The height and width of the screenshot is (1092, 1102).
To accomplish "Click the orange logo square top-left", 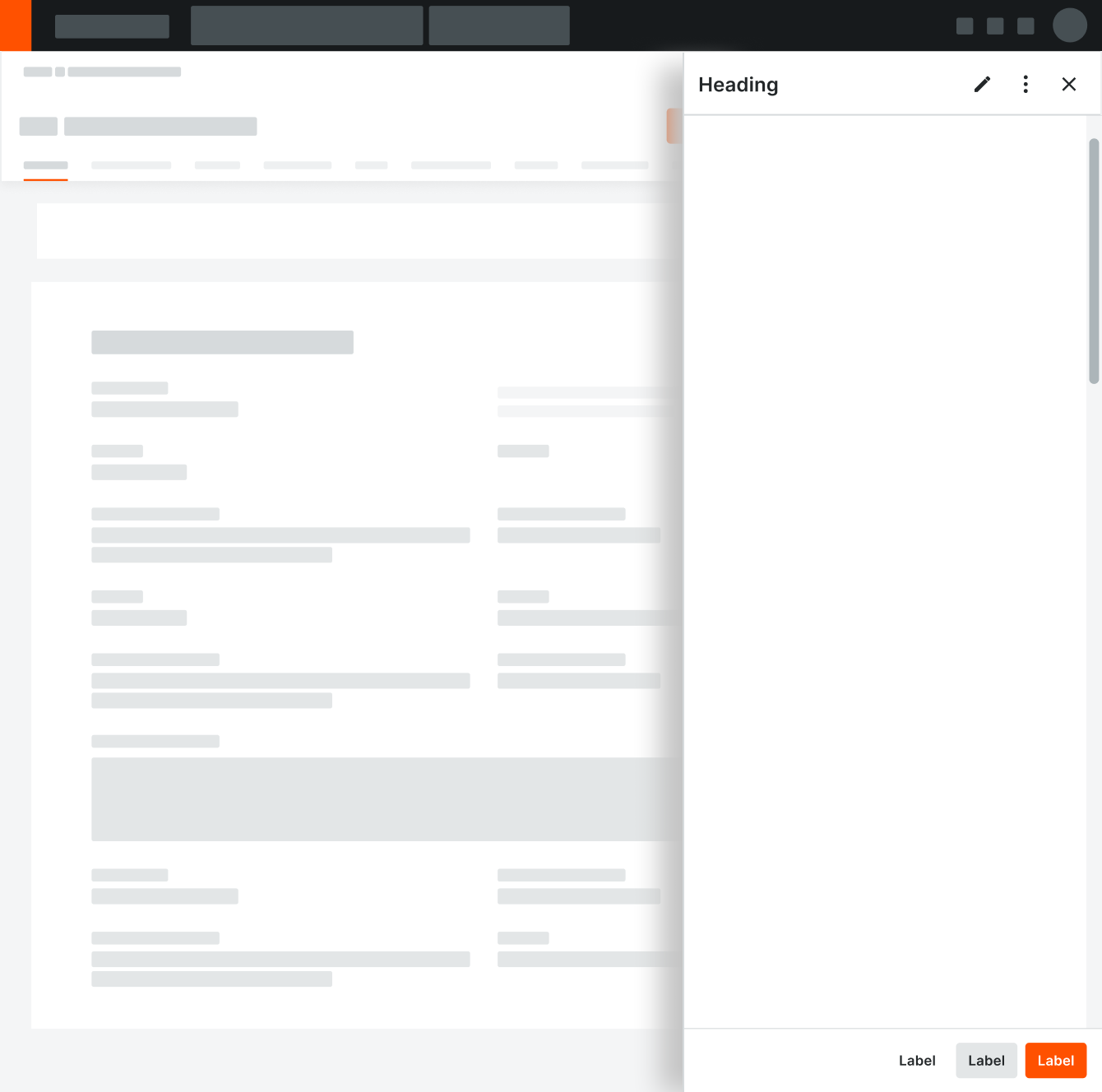I will click(x=16, y=25).
